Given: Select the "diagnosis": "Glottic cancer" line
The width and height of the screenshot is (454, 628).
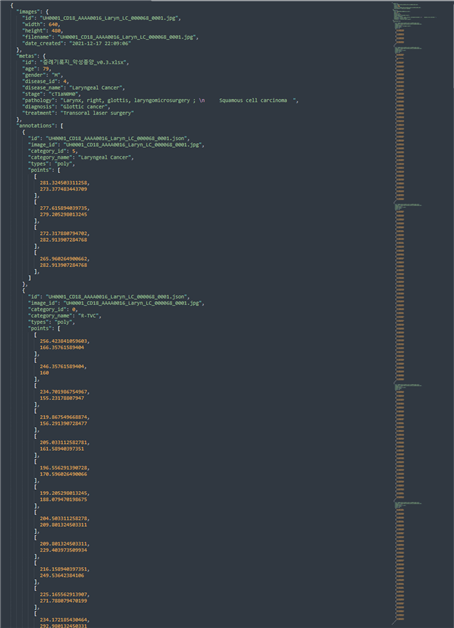Looking at the screenshot, I should (x=66, y=107).
